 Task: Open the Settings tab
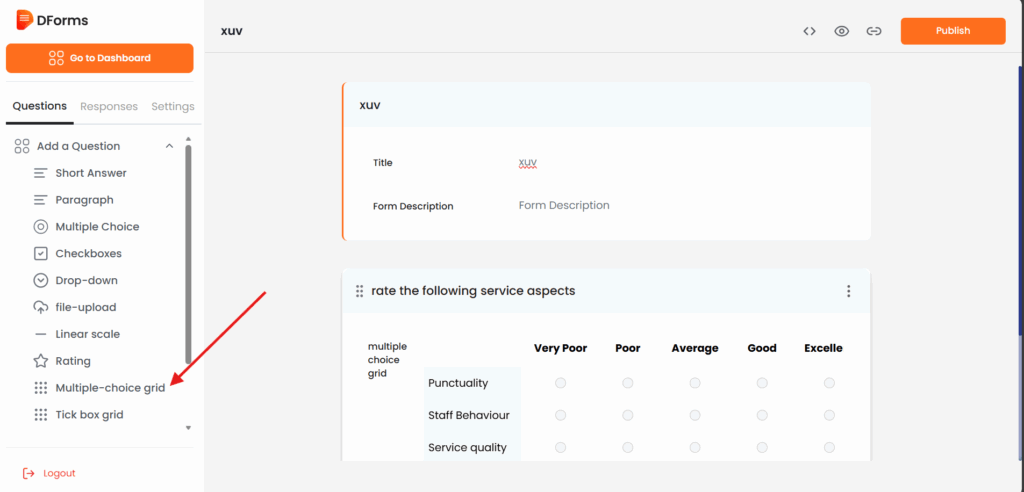[x=173, y=106]
